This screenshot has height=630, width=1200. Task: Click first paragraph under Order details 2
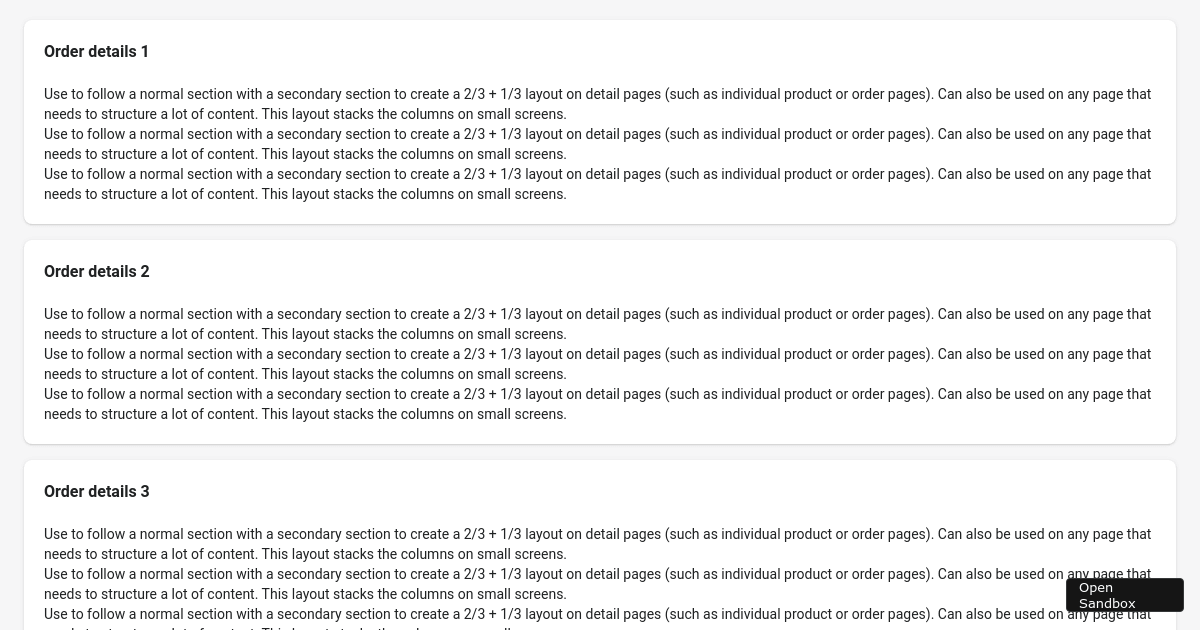tap(597, 324)
